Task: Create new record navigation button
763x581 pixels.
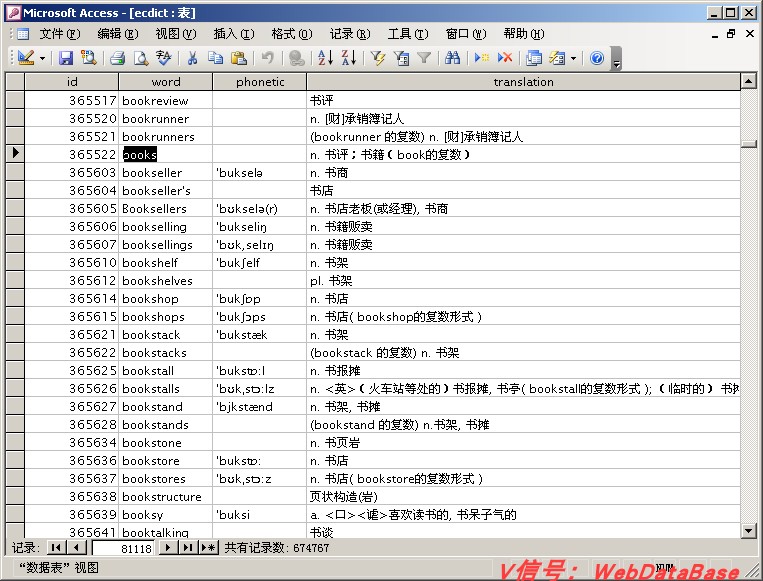Action: pos(208,547)
